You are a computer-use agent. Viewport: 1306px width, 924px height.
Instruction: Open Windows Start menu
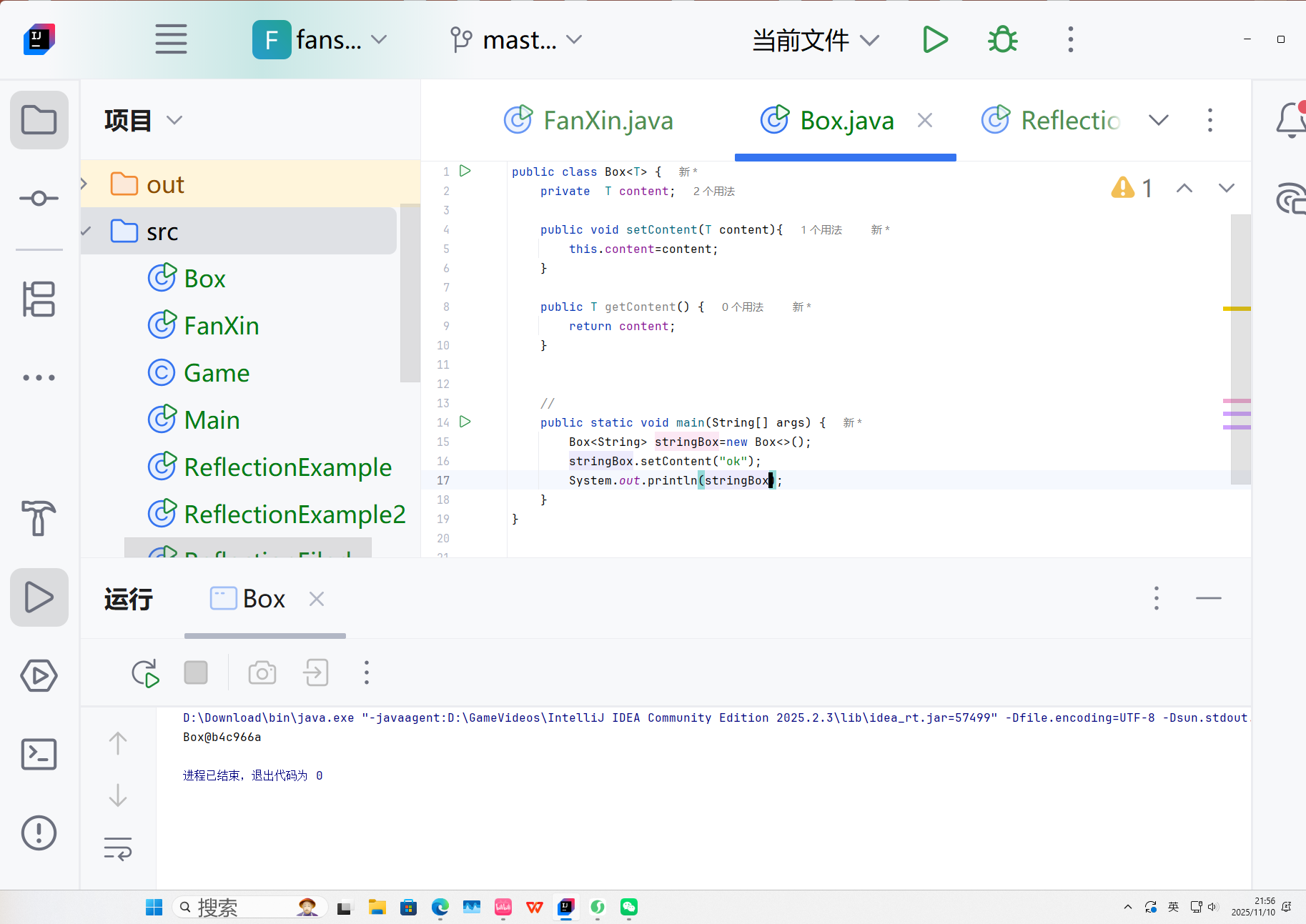click(154, 907)
